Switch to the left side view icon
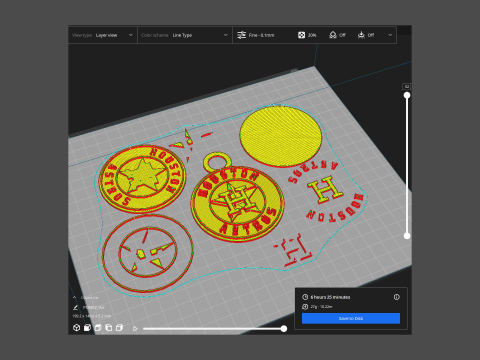 pos(109,328)
